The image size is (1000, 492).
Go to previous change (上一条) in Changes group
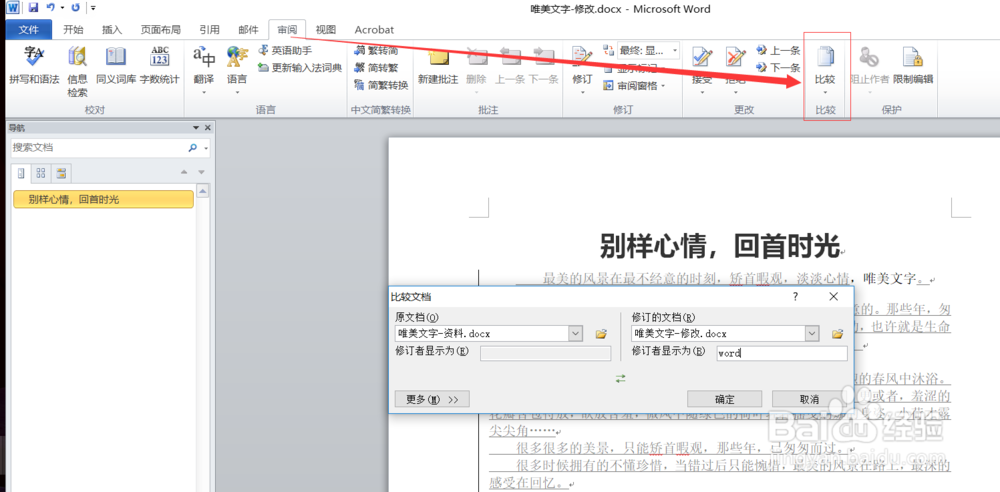[778, 50]
